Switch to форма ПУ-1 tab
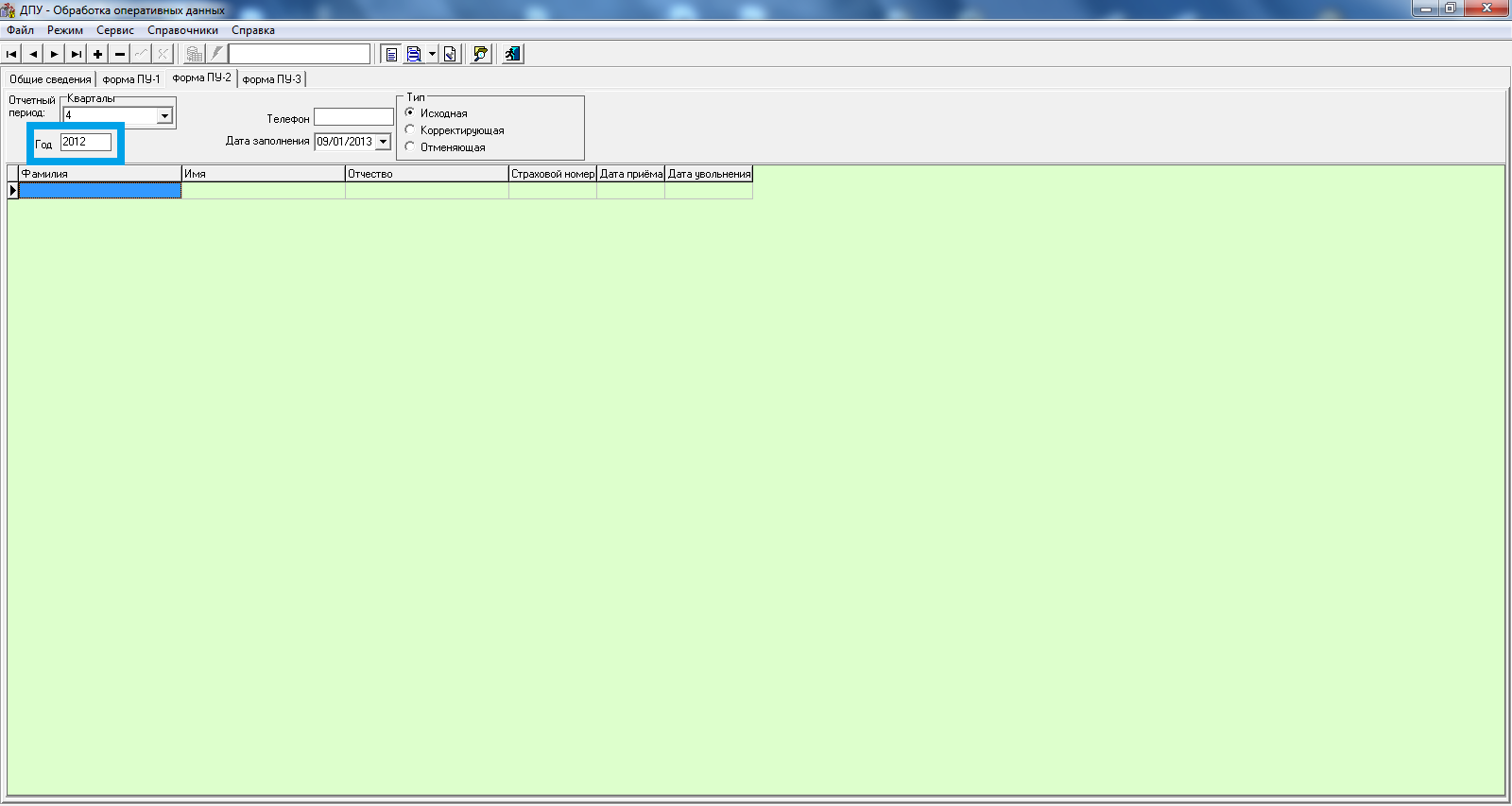1512x806 pixels. [131, 79]
